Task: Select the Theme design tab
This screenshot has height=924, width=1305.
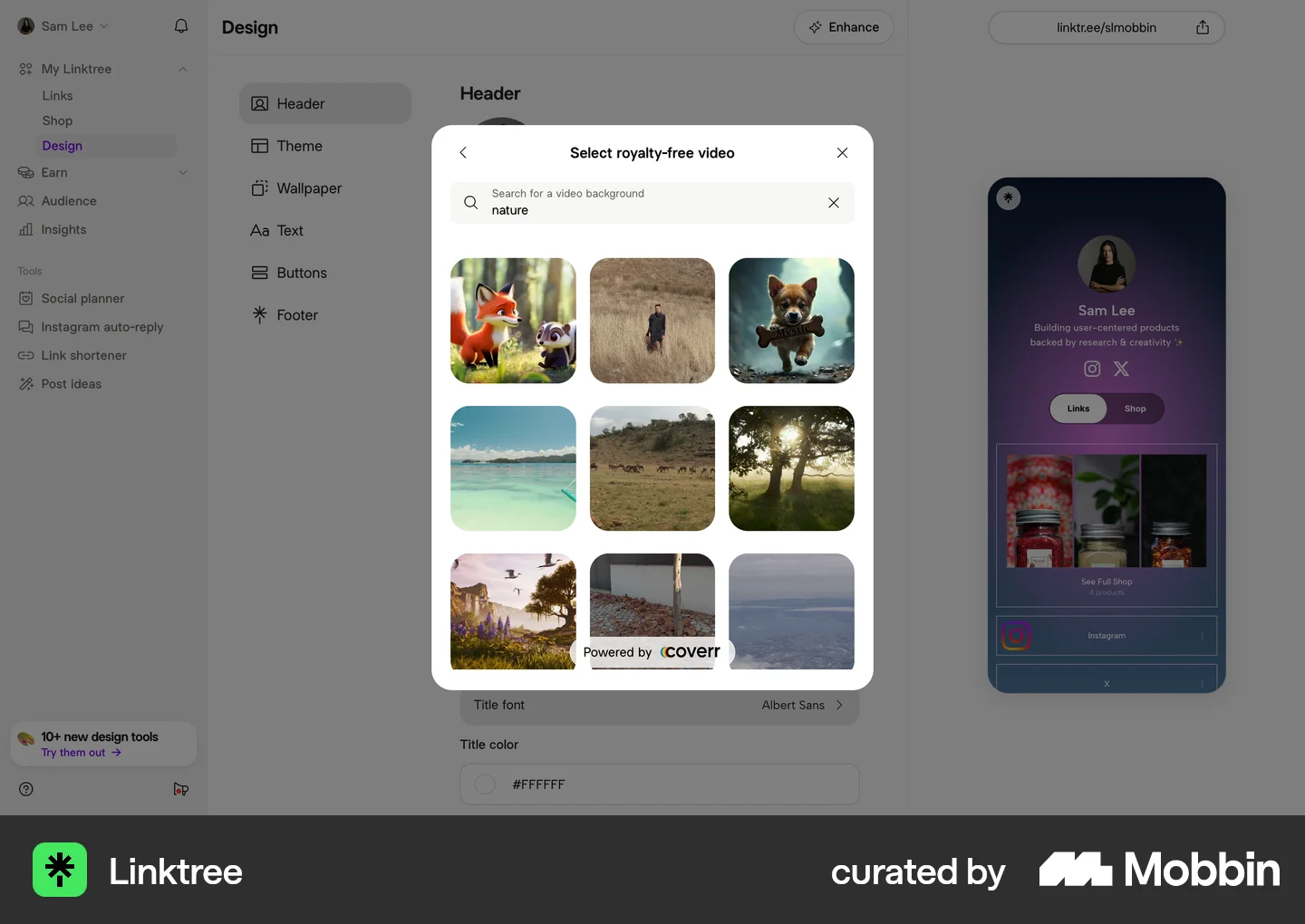Action: (x=325, y=146)
